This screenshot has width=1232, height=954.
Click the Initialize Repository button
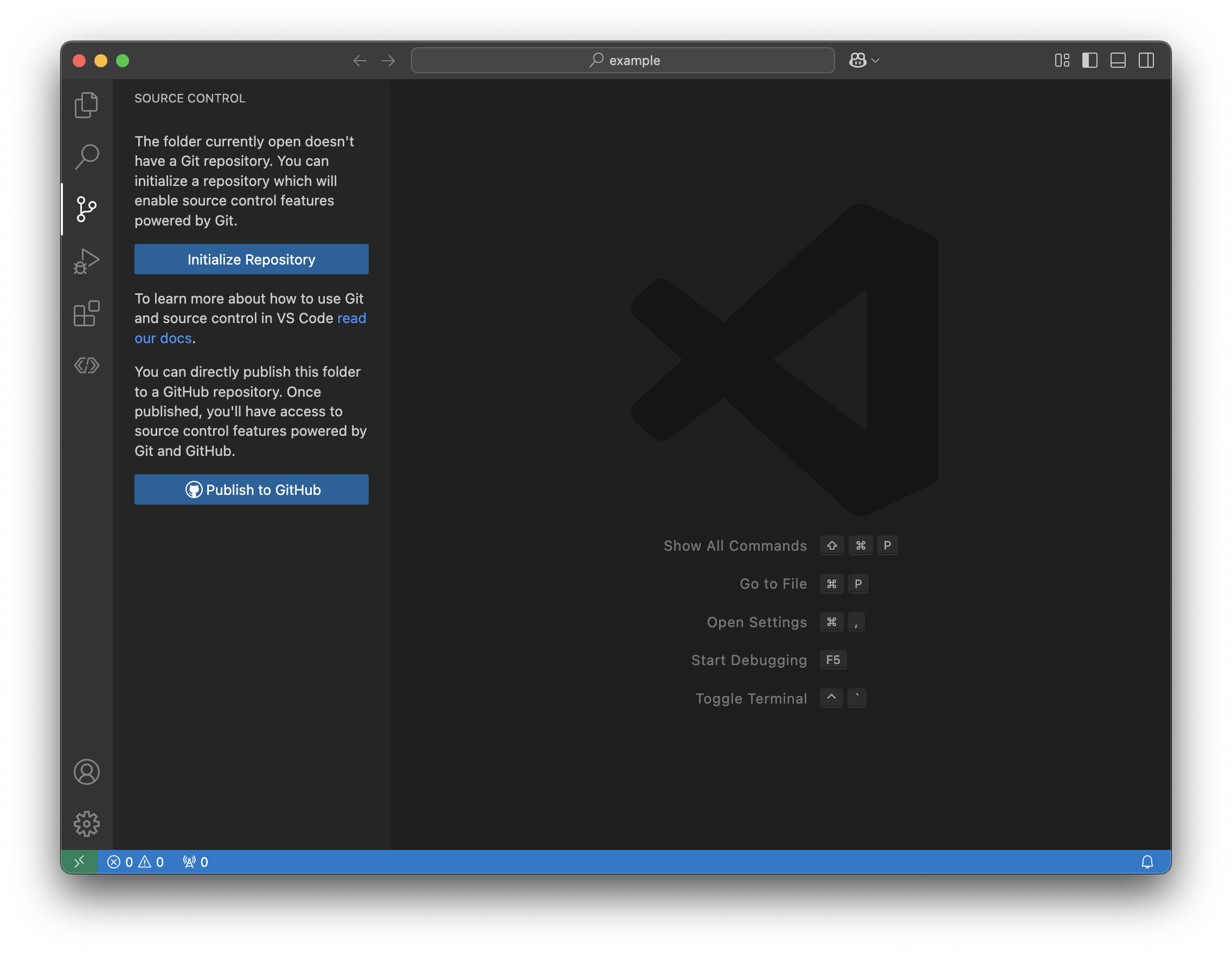click(x=252, y=259)
